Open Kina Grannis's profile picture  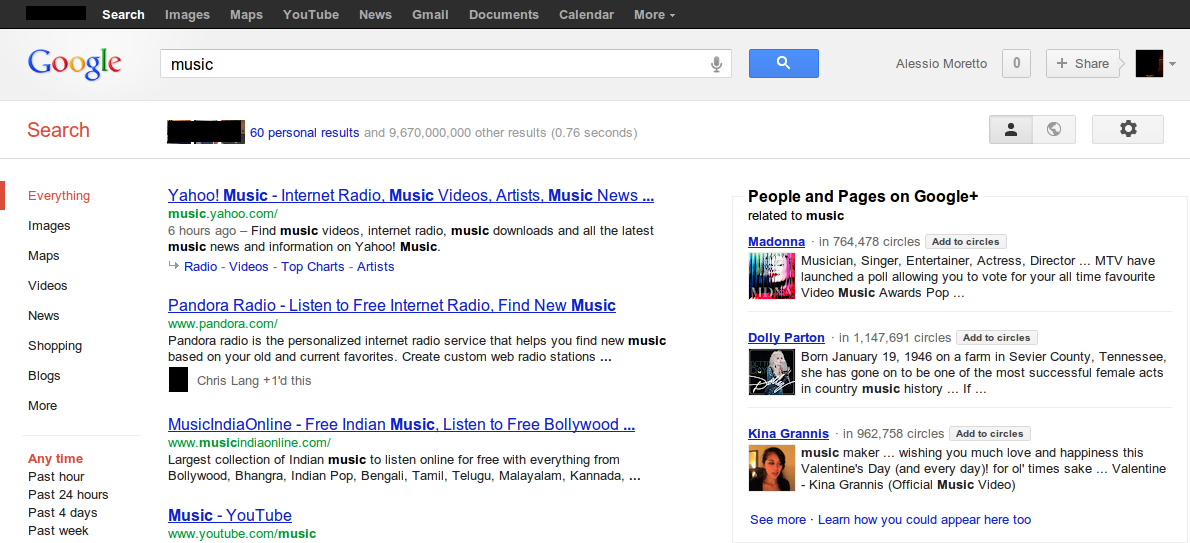point(771,468)
